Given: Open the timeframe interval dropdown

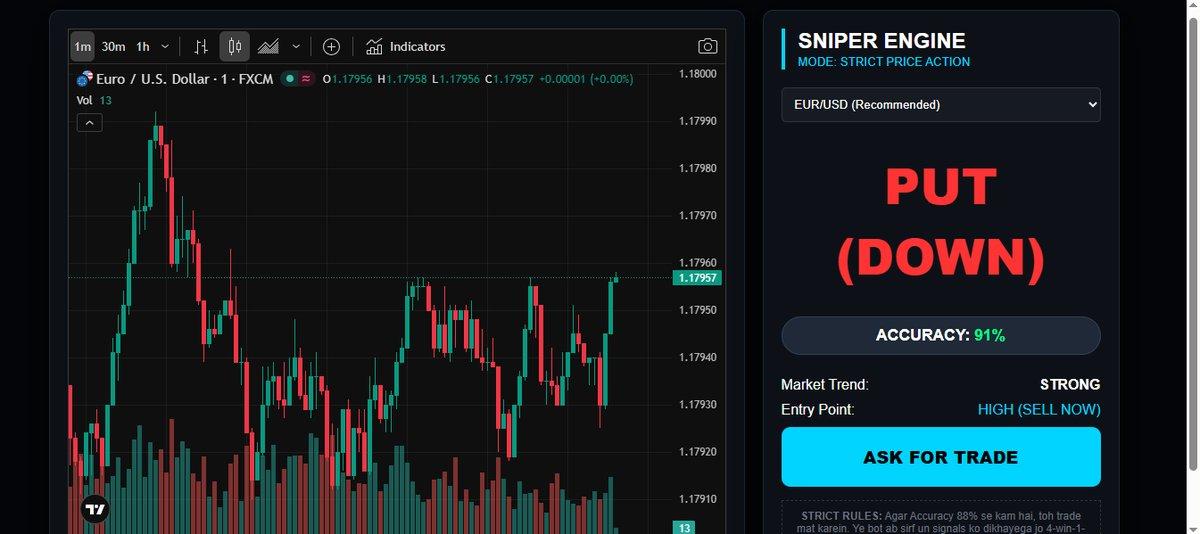Looking at the screenshot, I should tap(165, 46).
